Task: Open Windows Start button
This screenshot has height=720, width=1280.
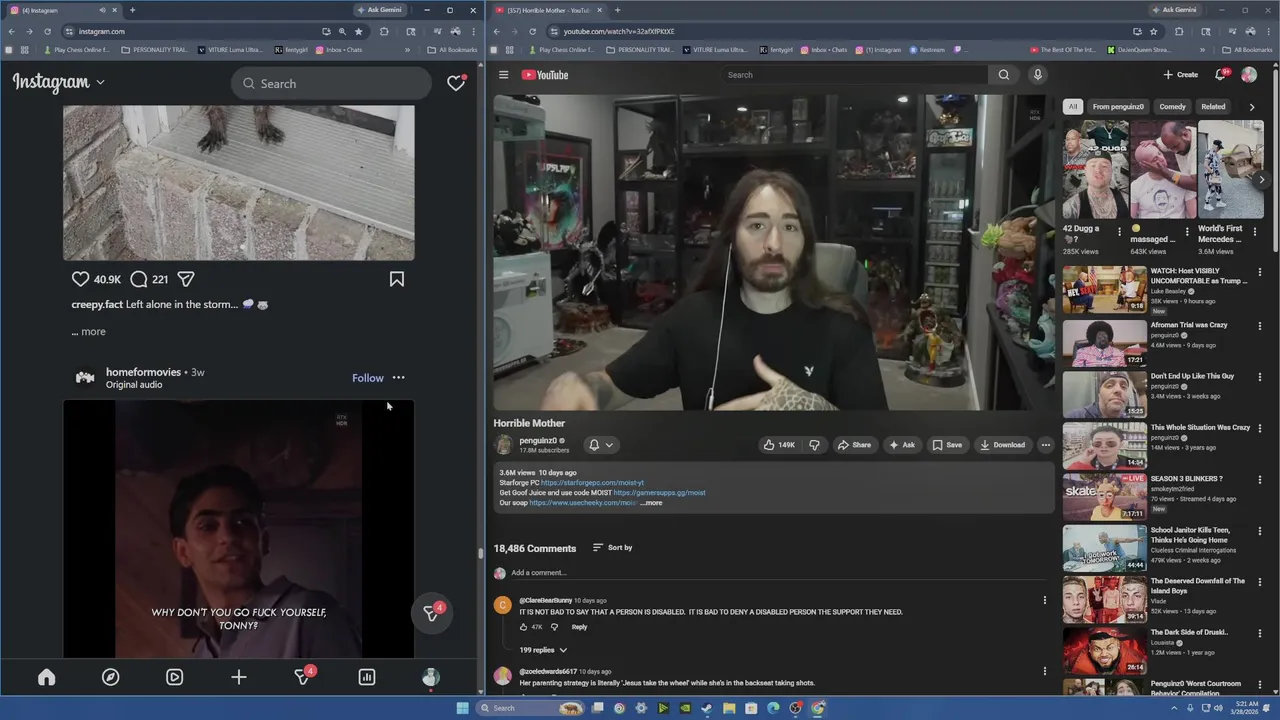Action: pos(462,708)
